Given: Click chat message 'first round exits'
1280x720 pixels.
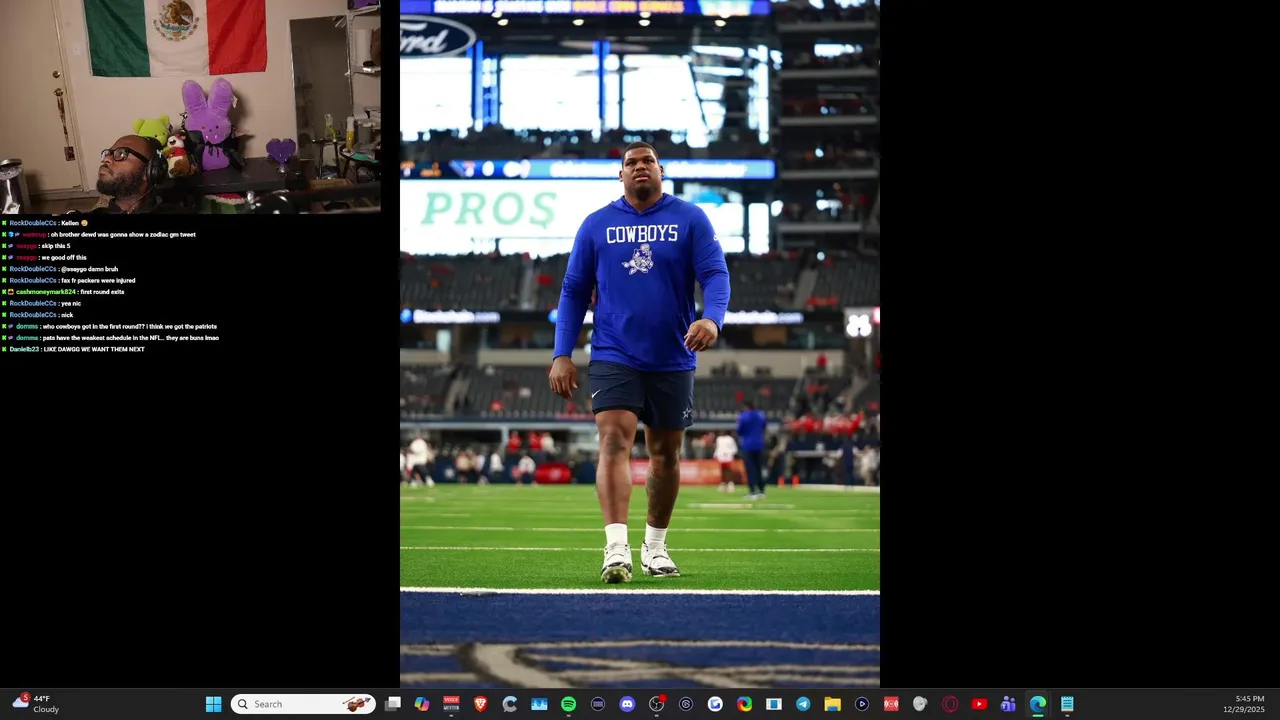Looking at the screenshot, I should point(101,292).
